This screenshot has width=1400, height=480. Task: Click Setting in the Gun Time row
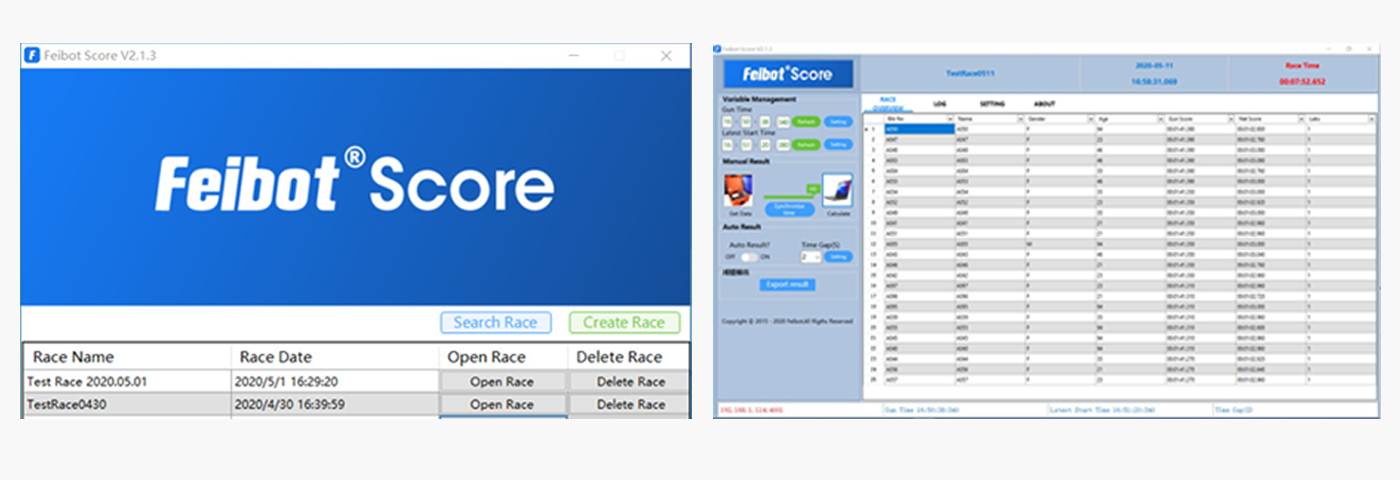tap(838, 122)
